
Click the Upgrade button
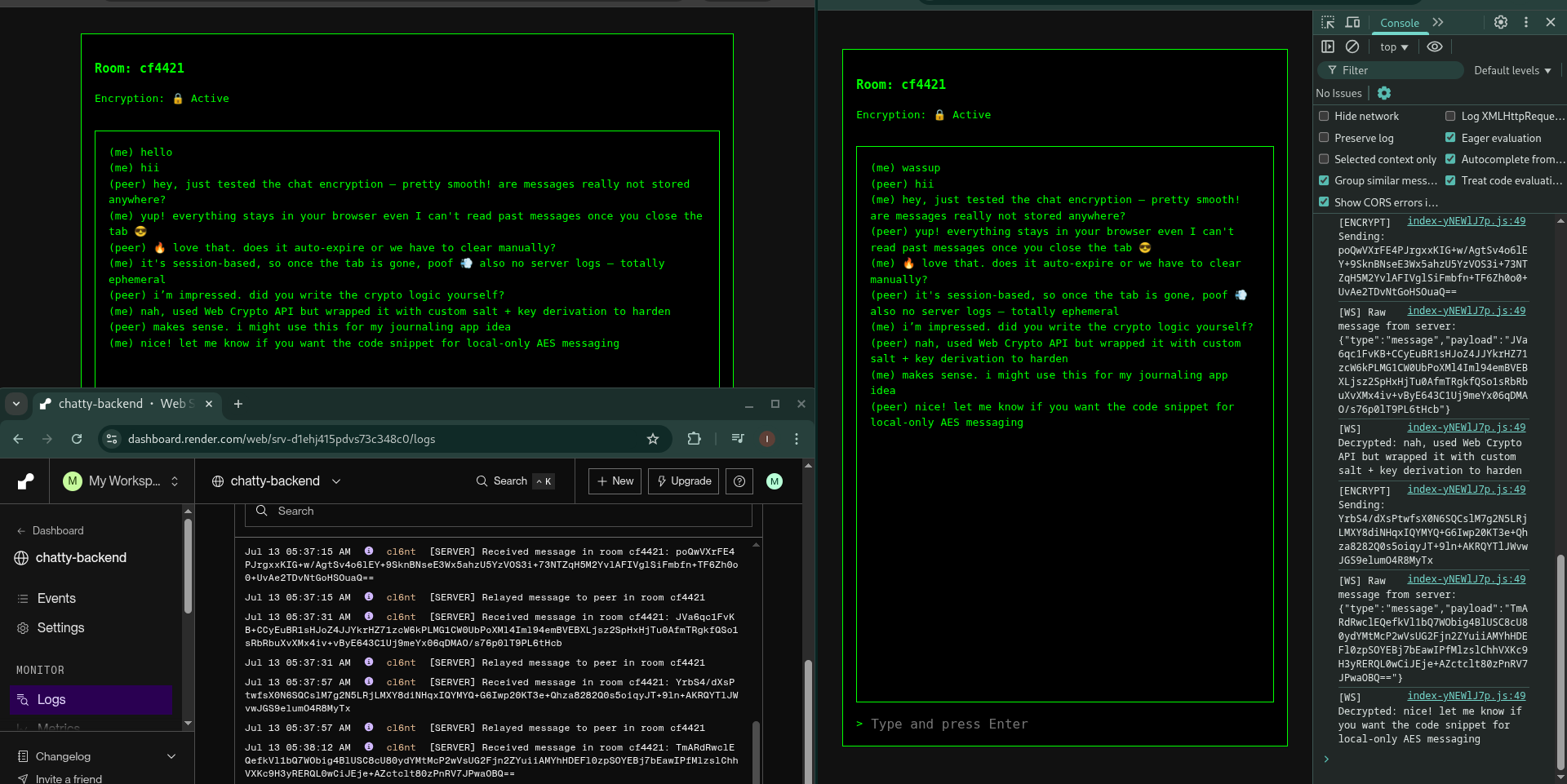click(684, 481)
